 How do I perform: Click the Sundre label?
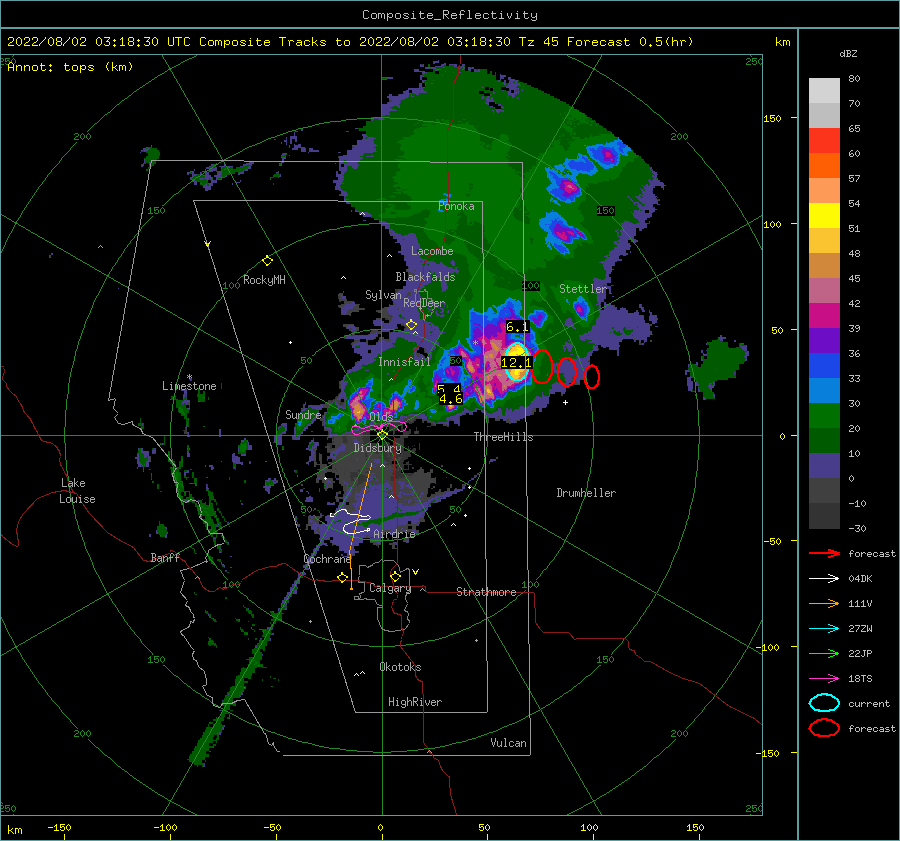[303, 414]
